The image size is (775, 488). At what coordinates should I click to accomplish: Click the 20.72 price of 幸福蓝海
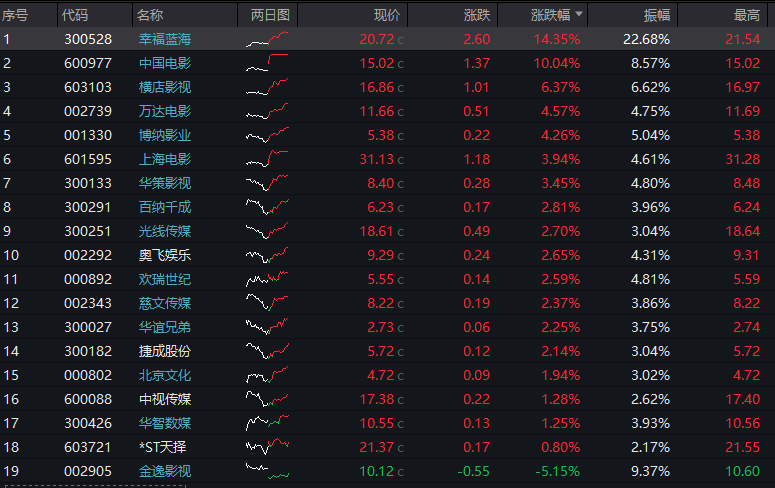(x=377, y=39)
